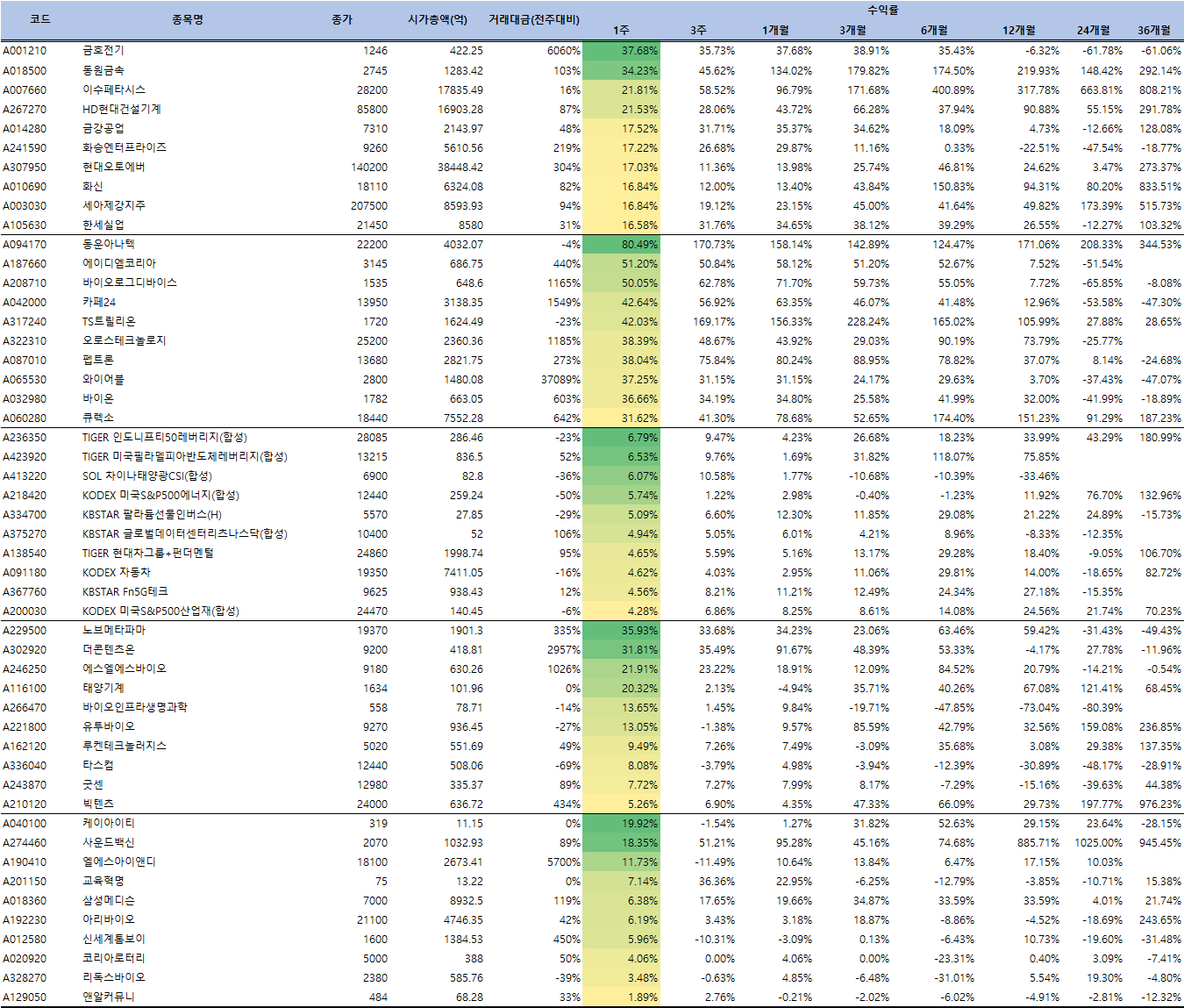
Task: Select stock name 리독스바이오
Action: tap(114, 977)
